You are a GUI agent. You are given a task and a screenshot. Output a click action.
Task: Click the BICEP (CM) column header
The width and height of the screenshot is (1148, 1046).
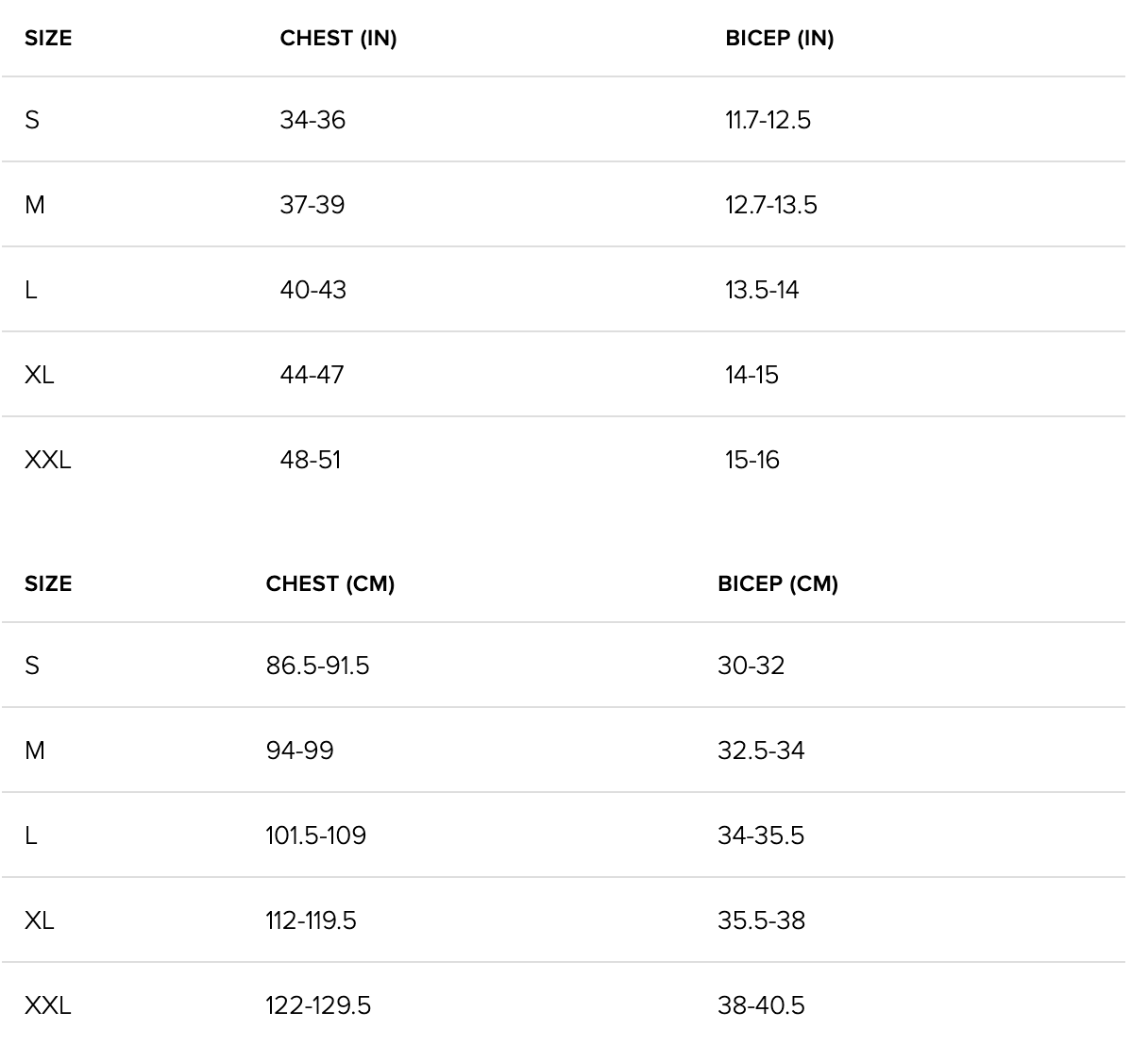tap(777, 583)
